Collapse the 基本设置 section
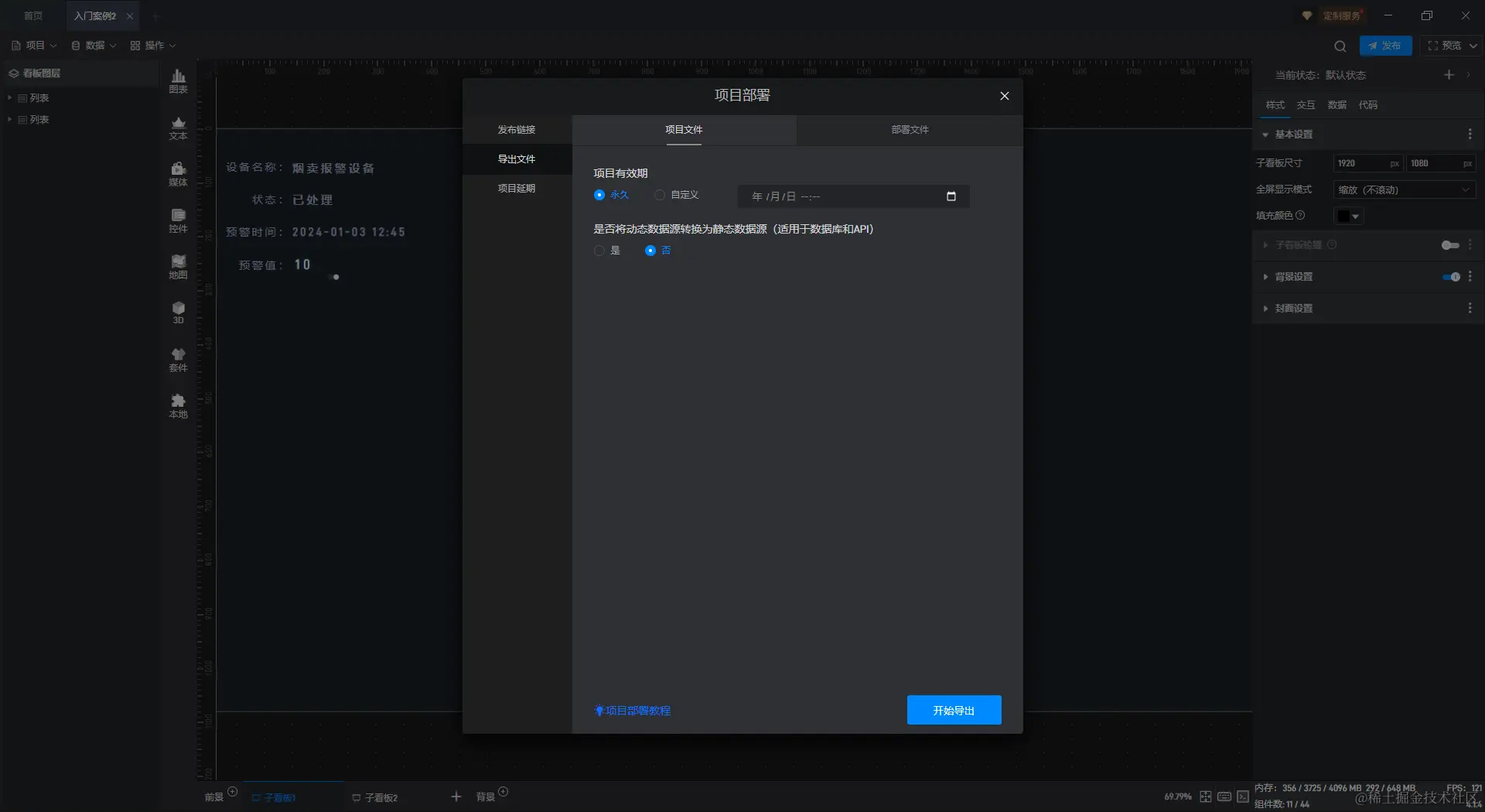The height and width of the screenshot is (812, 1485). (x=1265, y=135)
